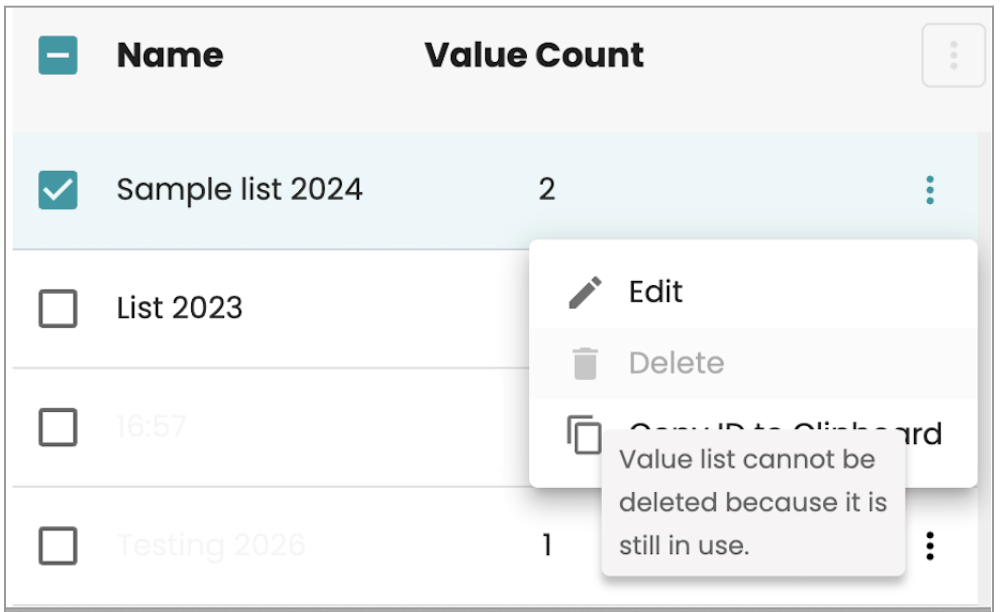1000x612 pixels.
Task: Click the grey three-dot icon beside Value Count
Action: pos(953,55)
